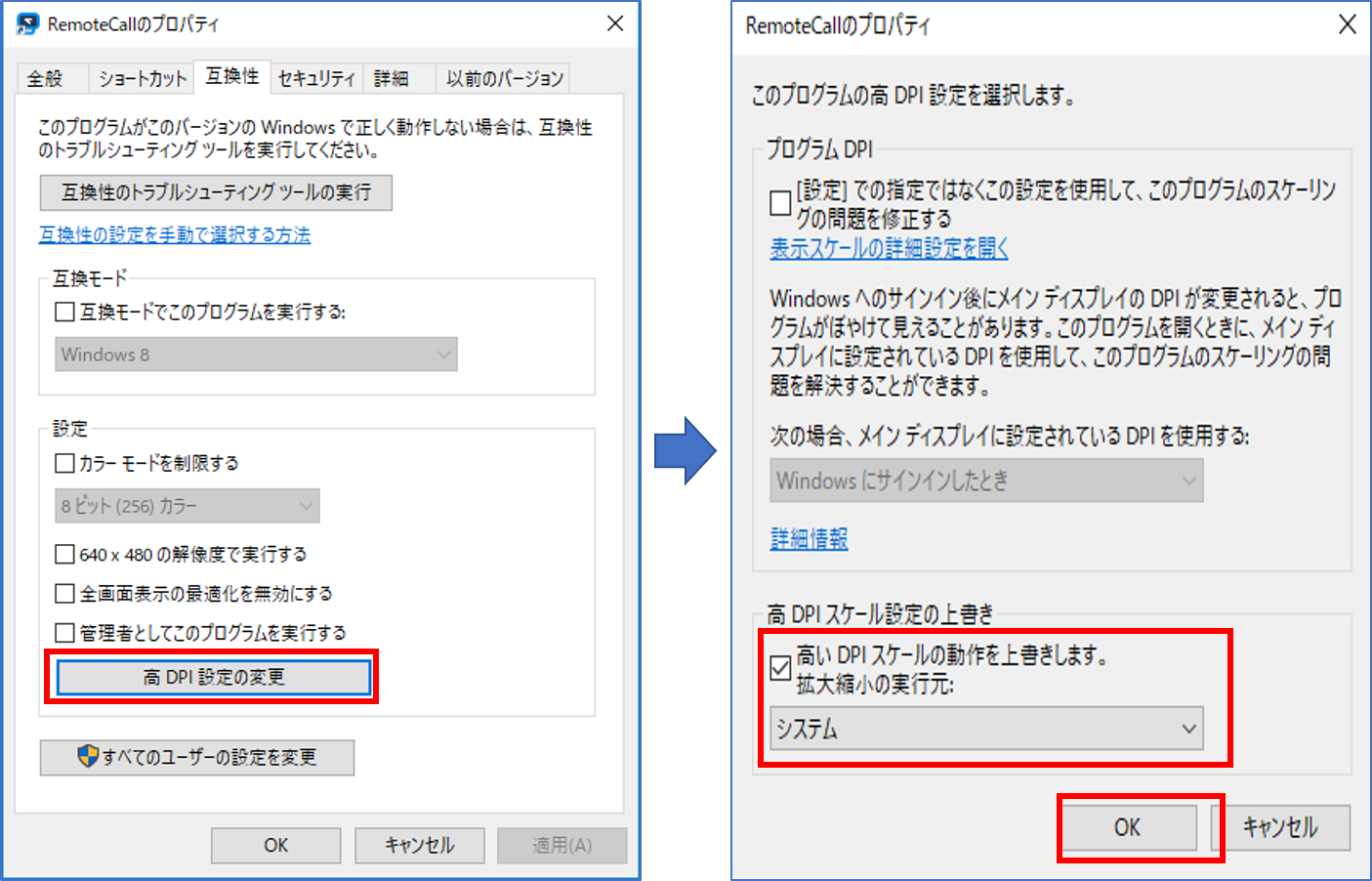This screenshot has width=1372, height=881.
Task: Open the 8 ビット (256) カラー dropdown
Action: pos(187,506)
